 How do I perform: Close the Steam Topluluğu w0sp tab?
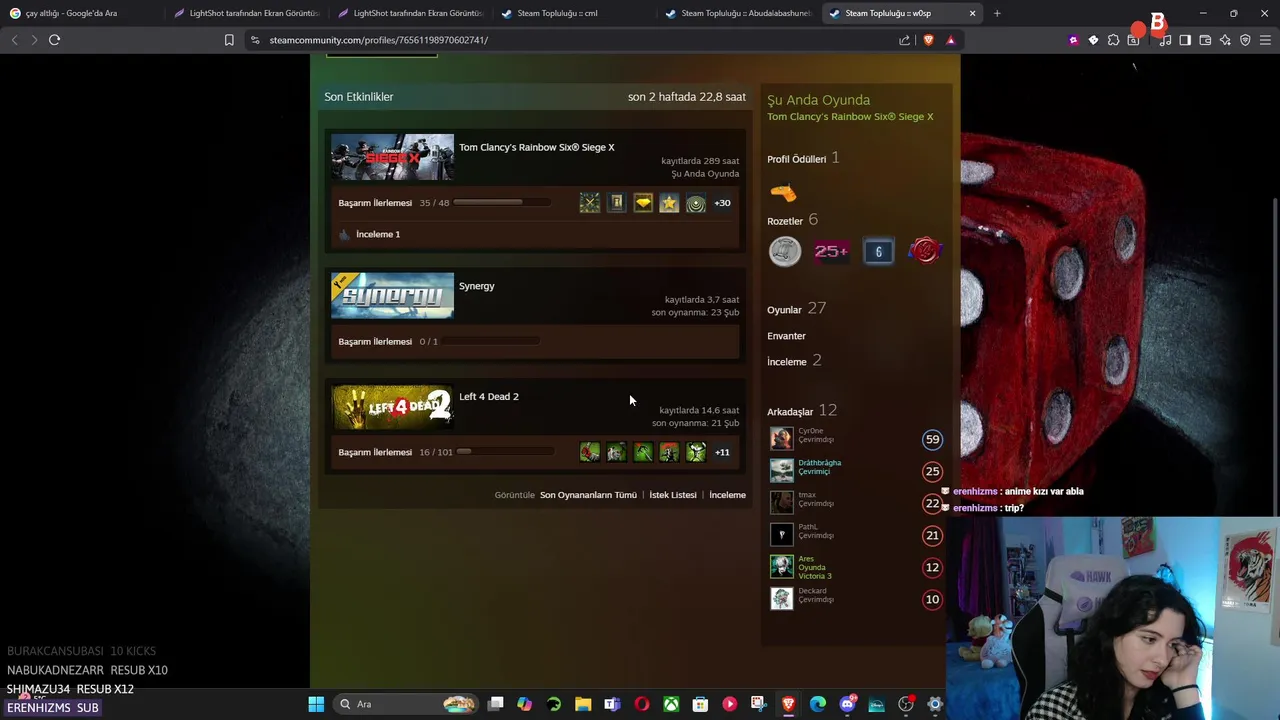pos(972,13)
